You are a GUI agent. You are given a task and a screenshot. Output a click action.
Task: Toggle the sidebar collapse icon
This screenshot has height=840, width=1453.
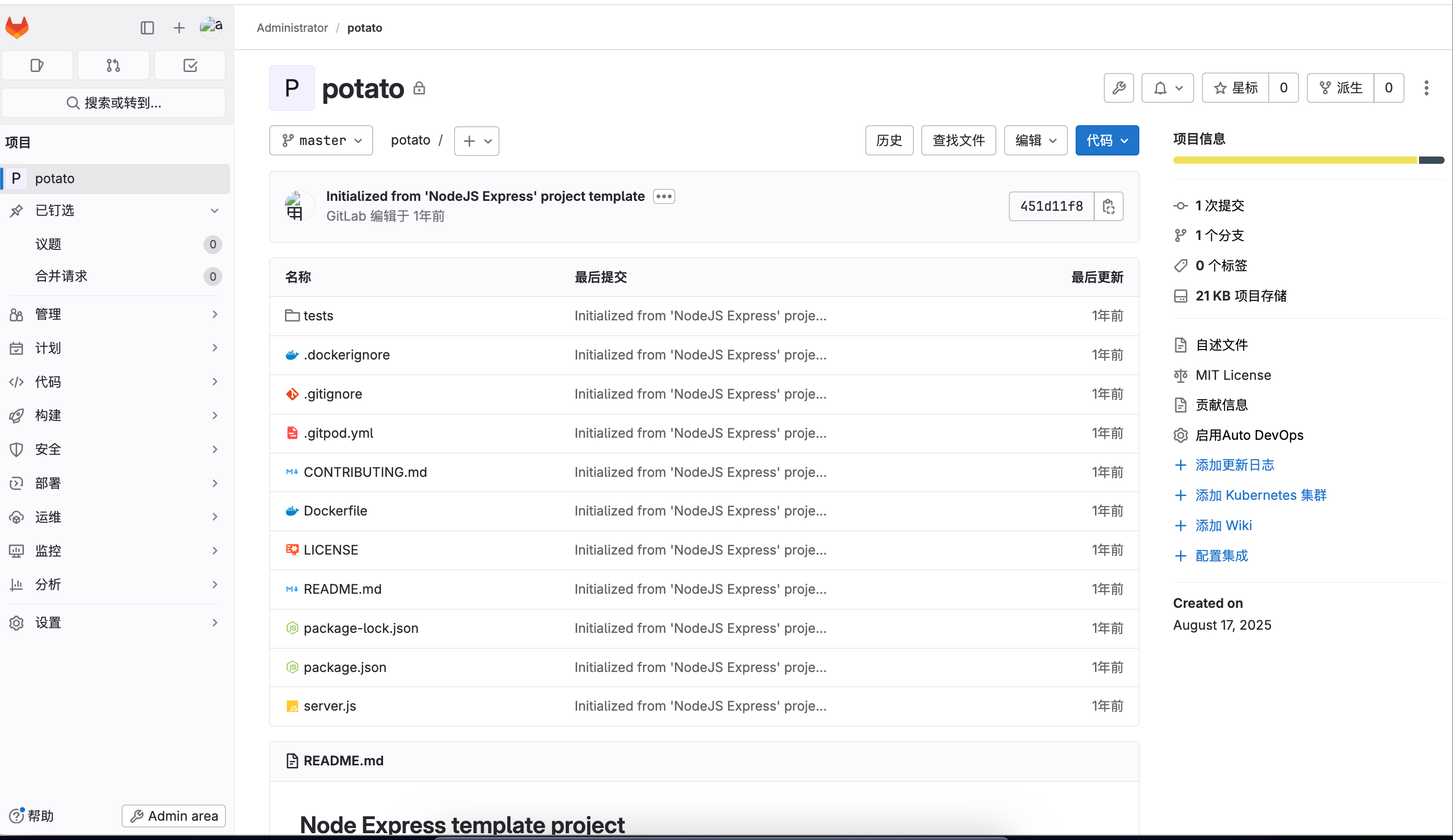(x=147, y=28)
